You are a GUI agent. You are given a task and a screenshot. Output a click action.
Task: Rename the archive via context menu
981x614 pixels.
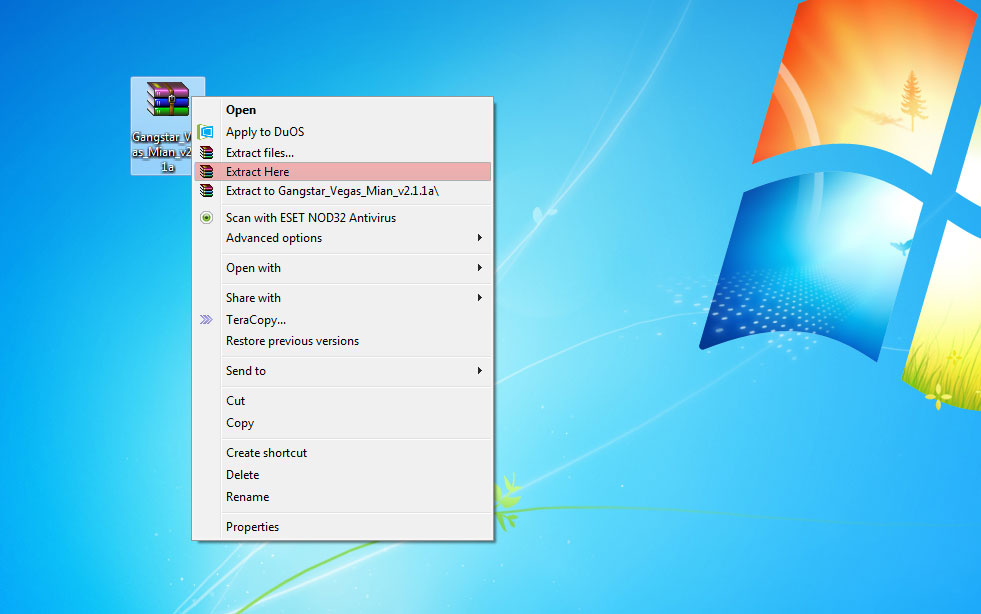[x=342, y=497]
